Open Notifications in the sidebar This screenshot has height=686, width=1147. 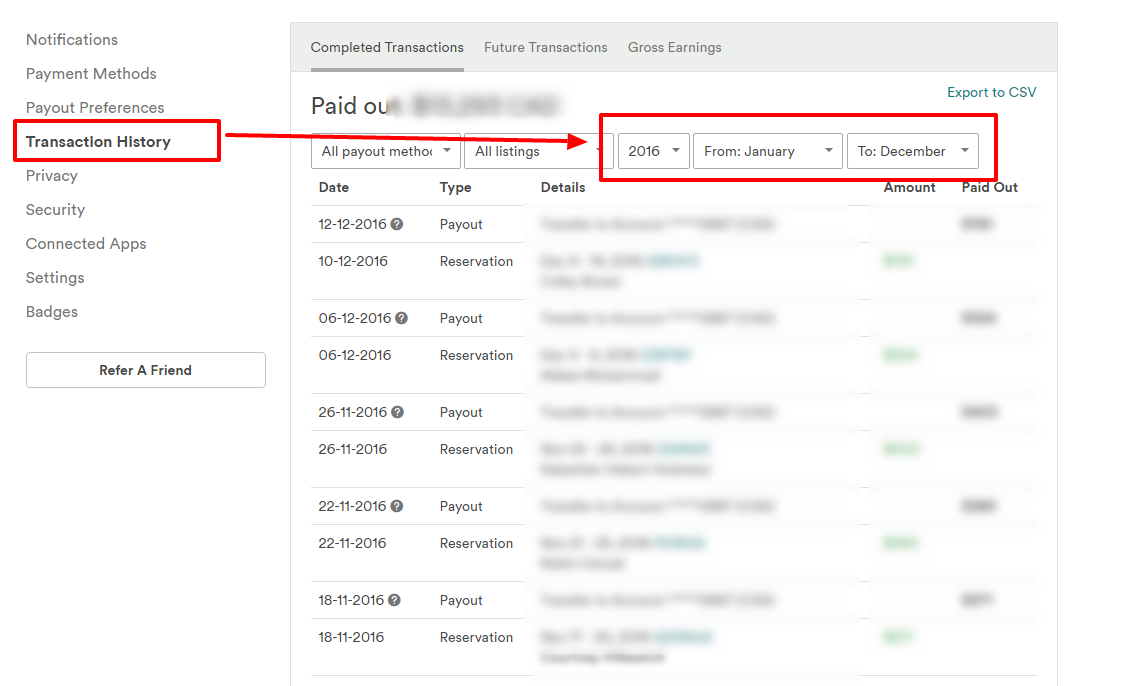point(72,40)
